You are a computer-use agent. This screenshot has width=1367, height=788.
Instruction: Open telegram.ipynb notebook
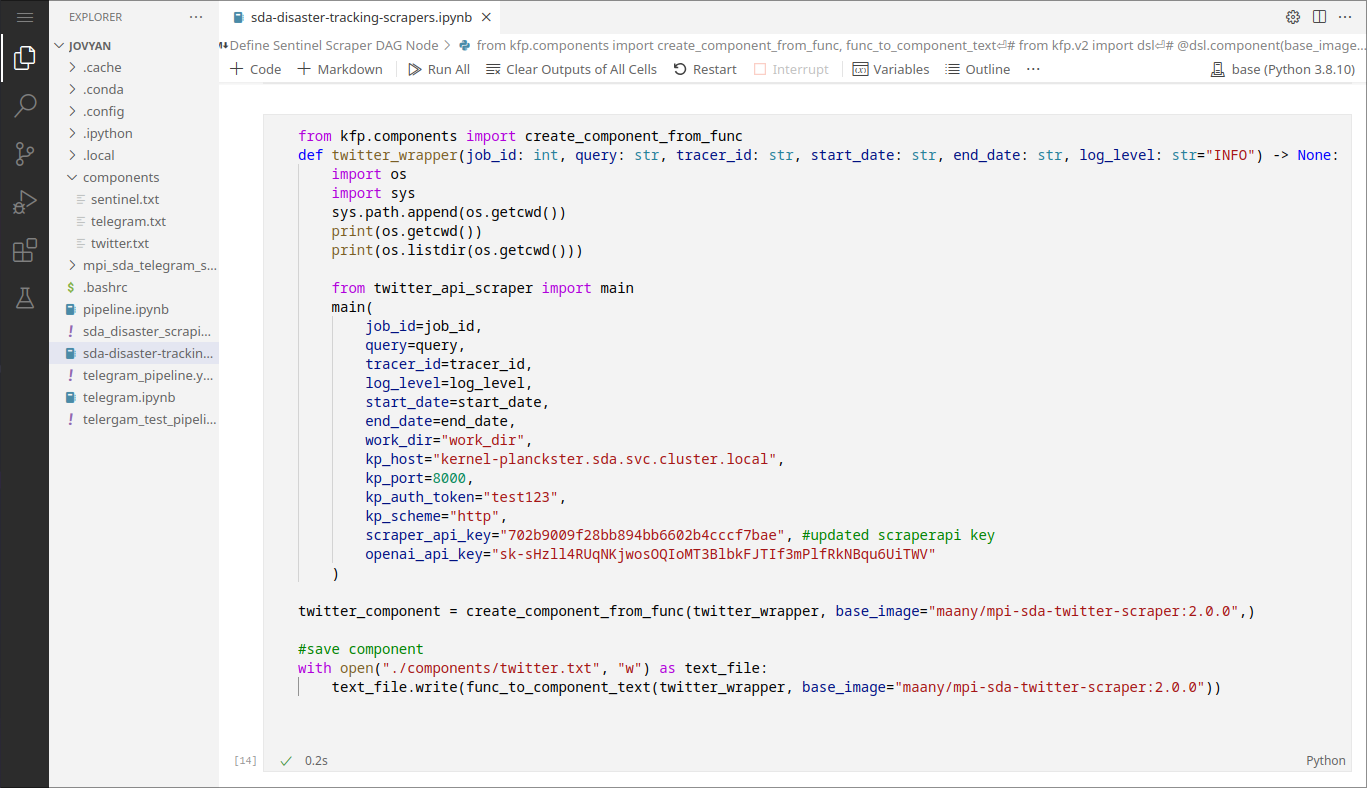[134, 397]
